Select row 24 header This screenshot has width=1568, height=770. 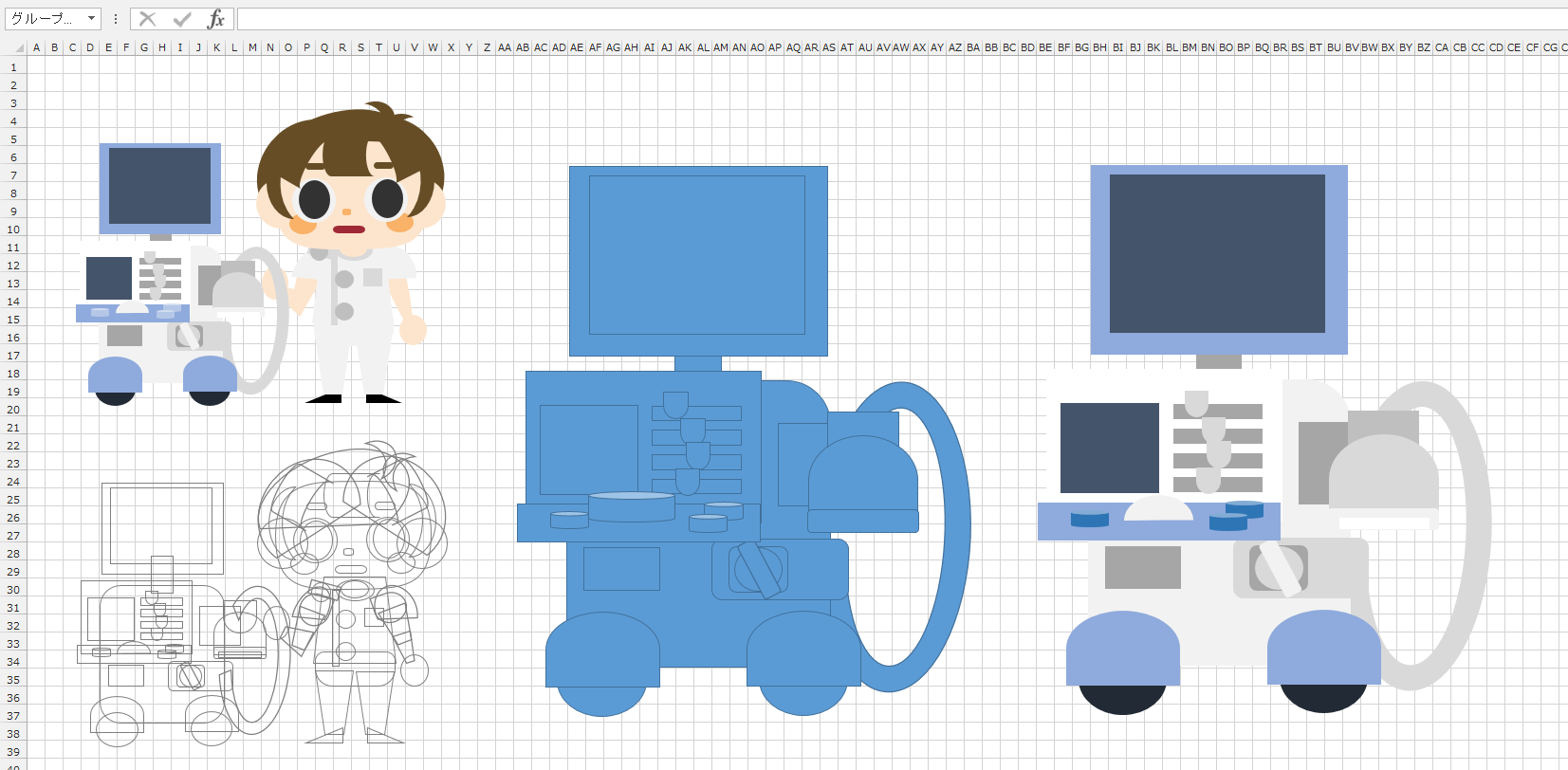tap(13, 482)
